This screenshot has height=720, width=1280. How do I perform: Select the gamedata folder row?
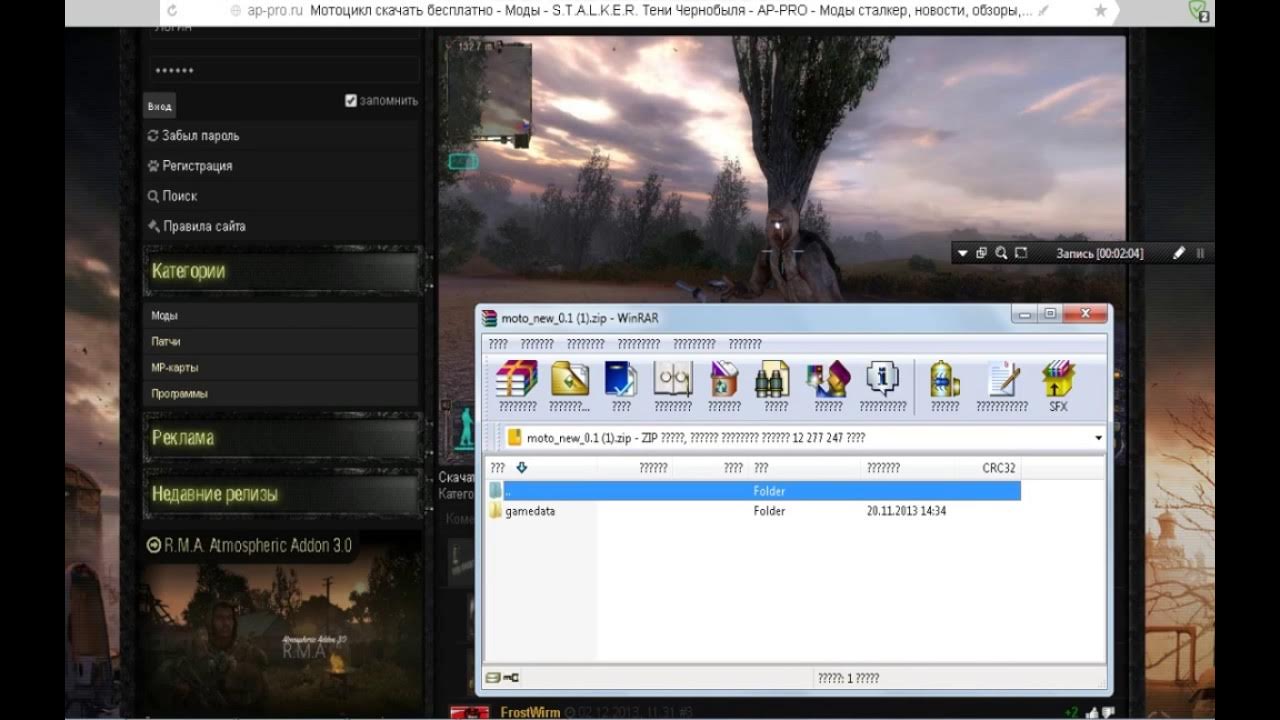(753, 511)
